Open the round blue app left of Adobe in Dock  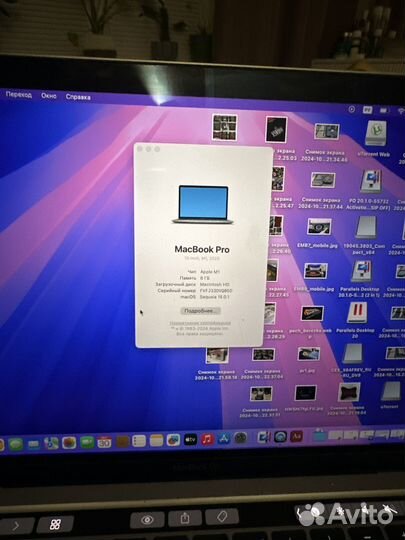tap(280, 437)
